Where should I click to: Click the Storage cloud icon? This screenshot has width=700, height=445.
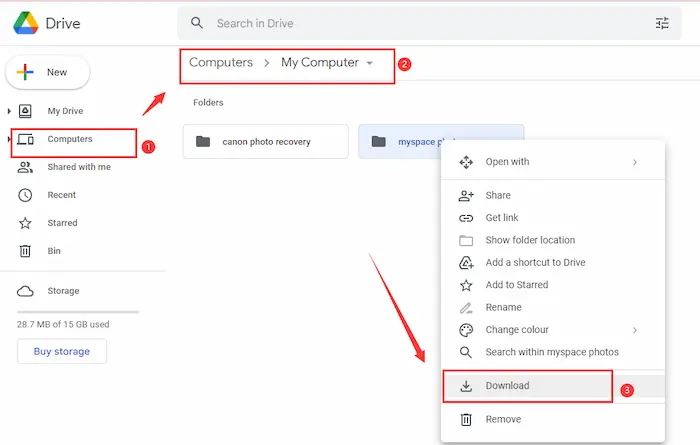(25, 291)
